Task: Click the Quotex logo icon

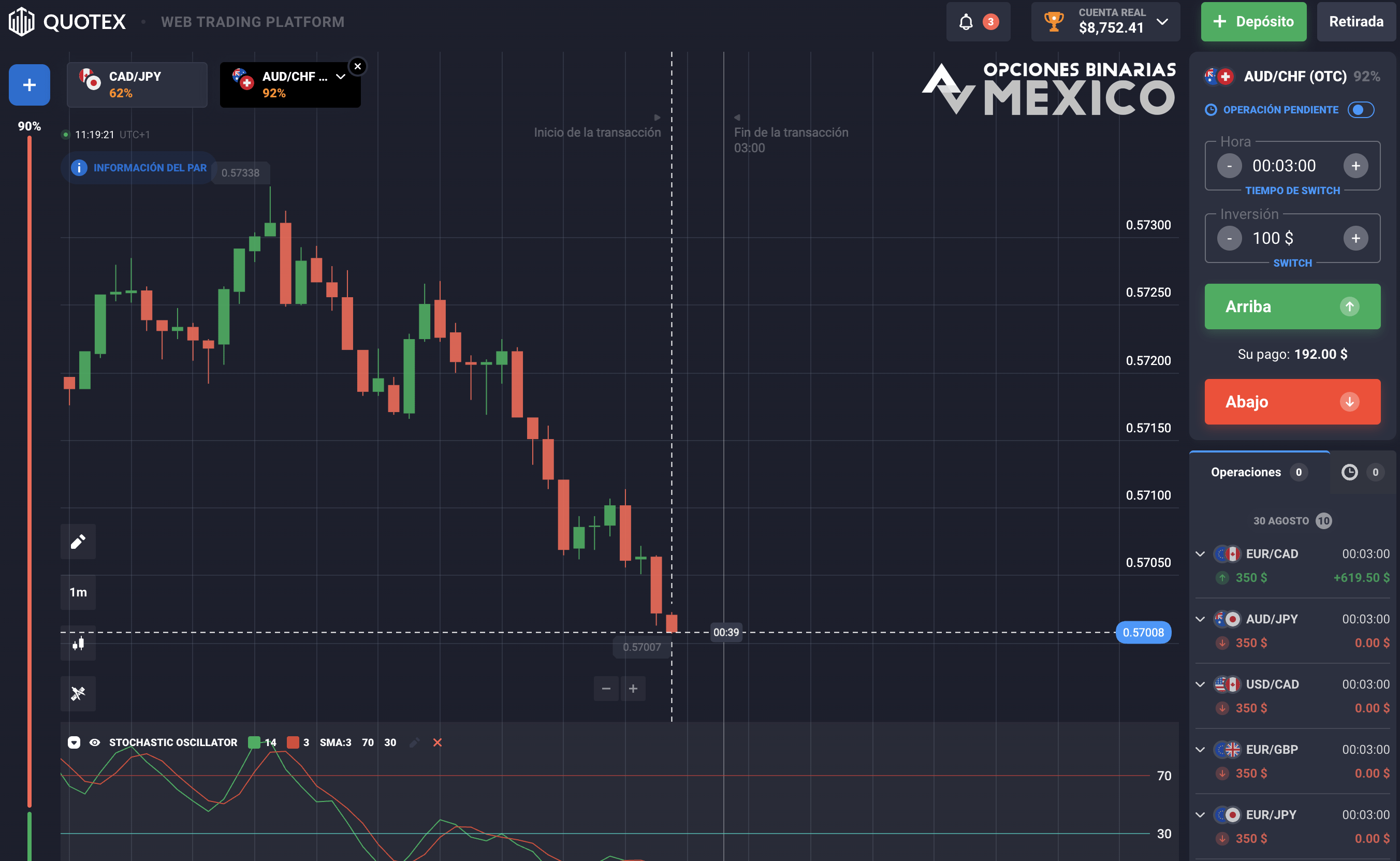Action: pos(22,22)
